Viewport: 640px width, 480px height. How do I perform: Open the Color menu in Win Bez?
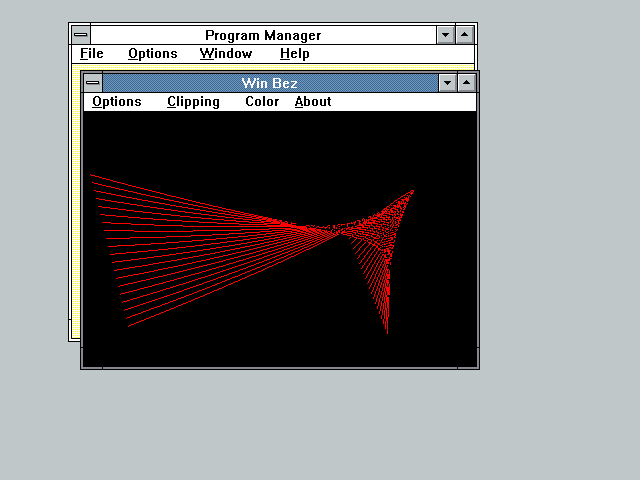(262, 102)
